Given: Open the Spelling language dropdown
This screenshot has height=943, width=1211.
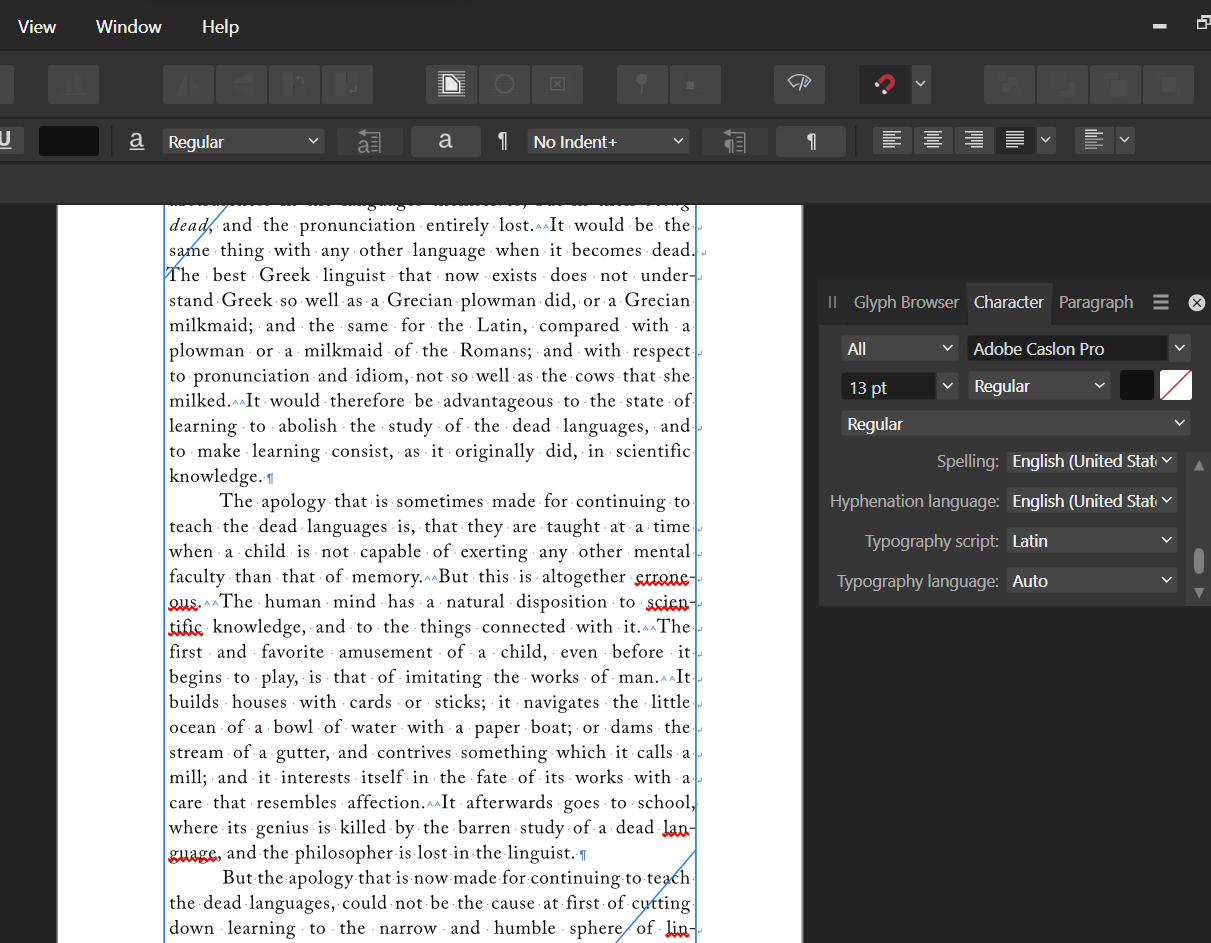Looking at the screenshot, I should pos(1092,461).
